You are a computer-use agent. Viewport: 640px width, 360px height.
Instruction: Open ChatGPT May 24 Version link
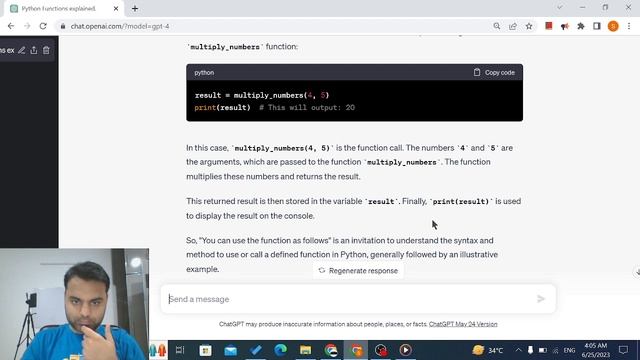(x=463, y=324)
